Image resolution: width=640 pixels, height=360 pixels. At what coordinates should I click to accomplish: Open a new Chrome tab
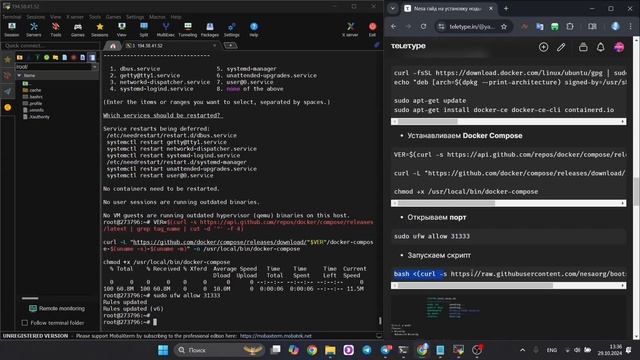506,8
